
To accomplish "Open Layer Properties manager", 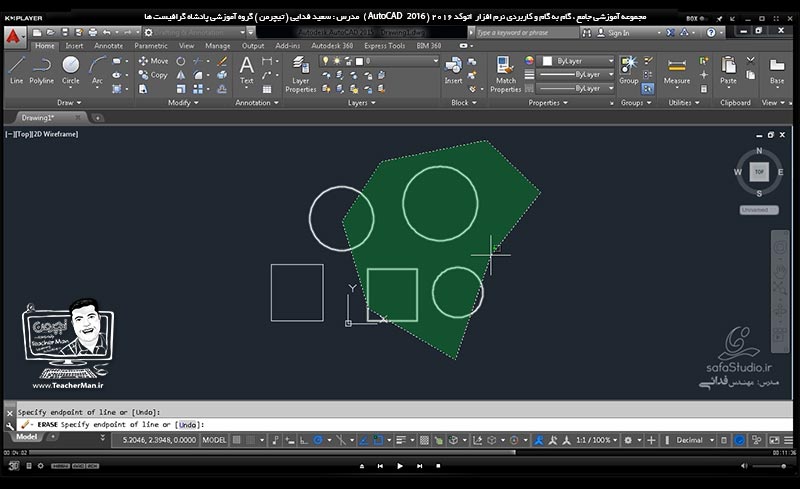I will (301, 75).
